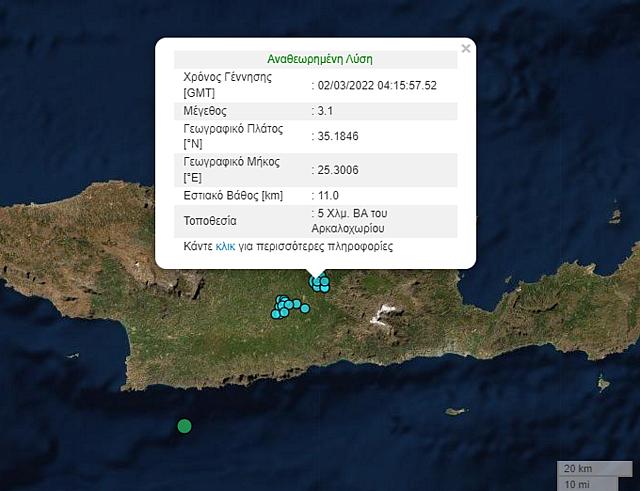
Task: Click the leftmost cyan marker of the left cluster
Action: (276, 314)
